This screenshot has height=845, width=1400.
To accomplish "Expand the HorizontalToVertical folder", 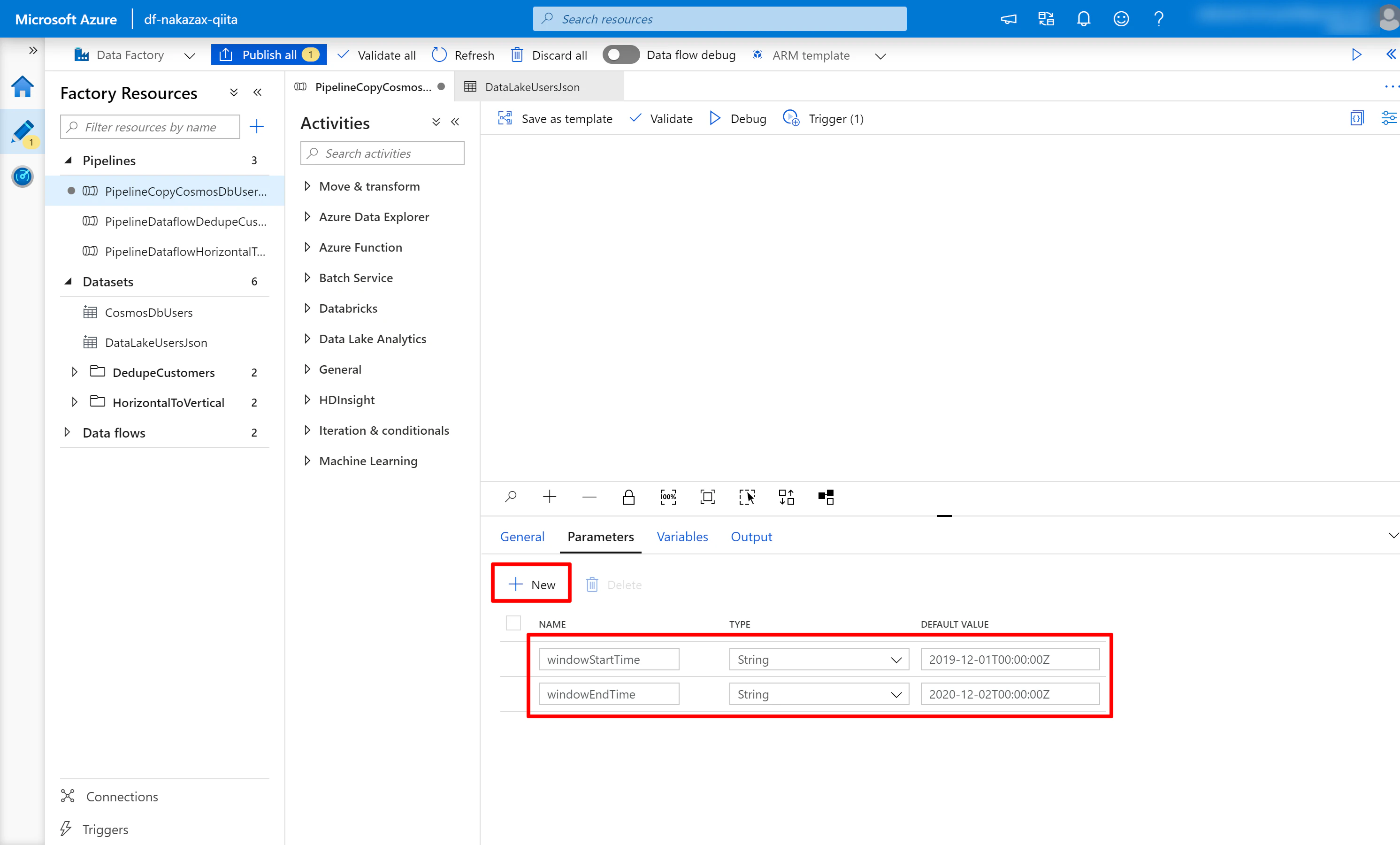I will coord(75,402).
